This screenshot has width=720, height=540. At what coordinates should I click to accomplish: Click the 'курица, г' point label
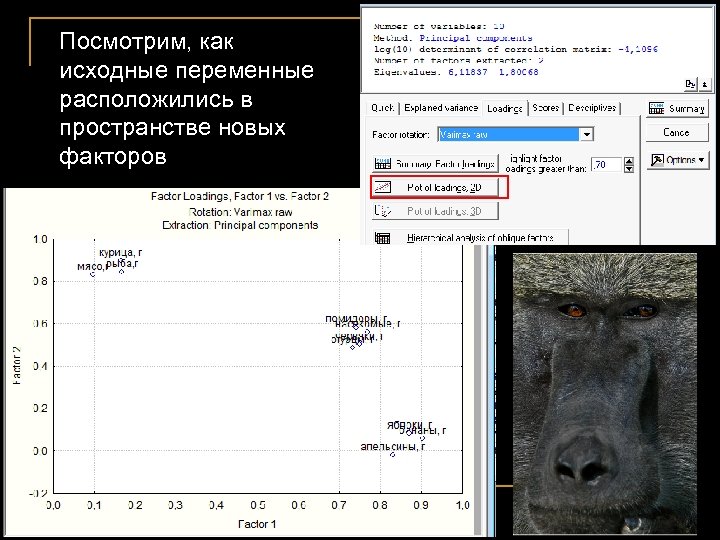click(x=121, y=253)
